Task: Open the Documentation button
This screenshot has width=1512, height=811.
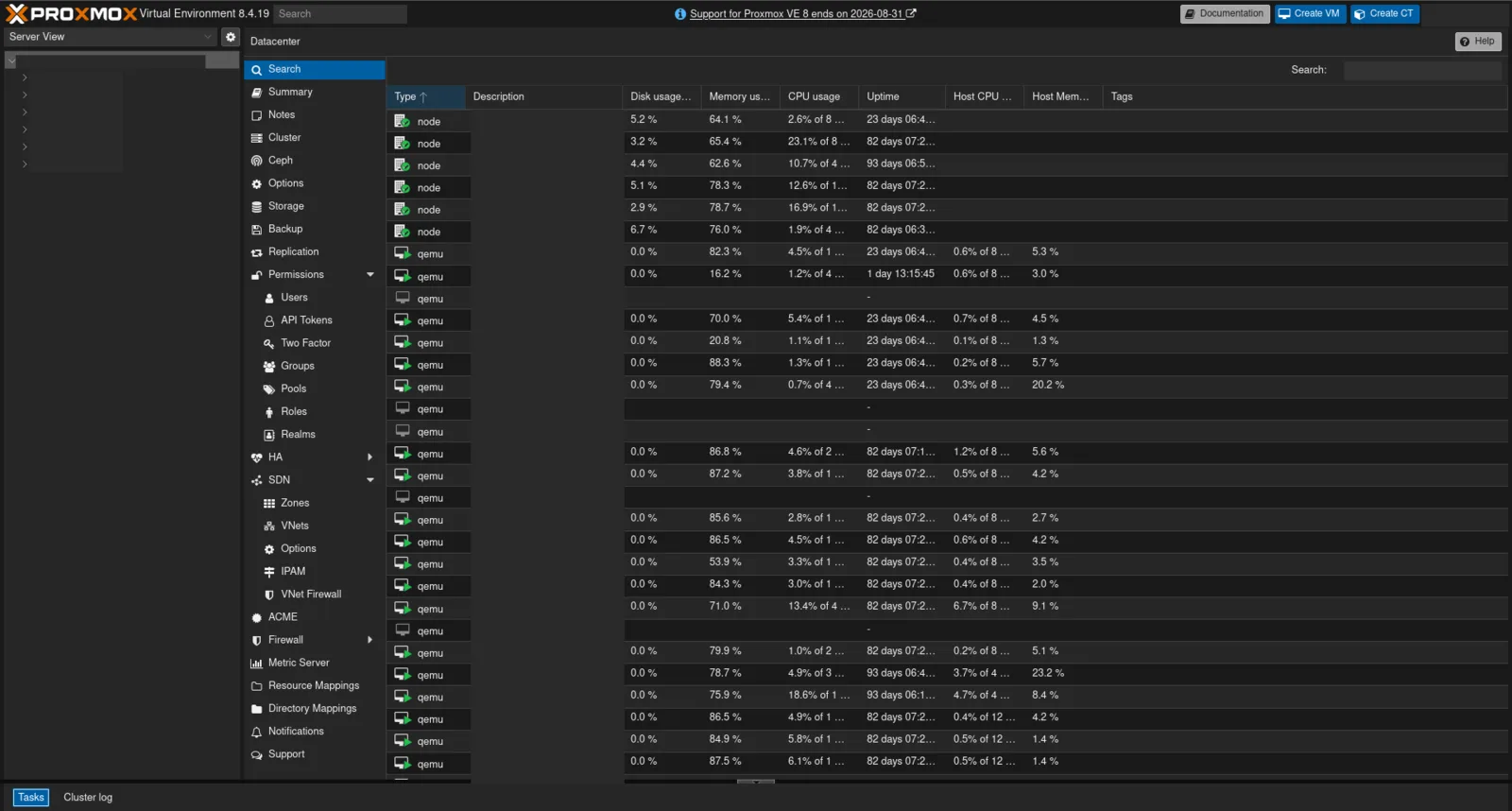Action: tap(1225, 14)
